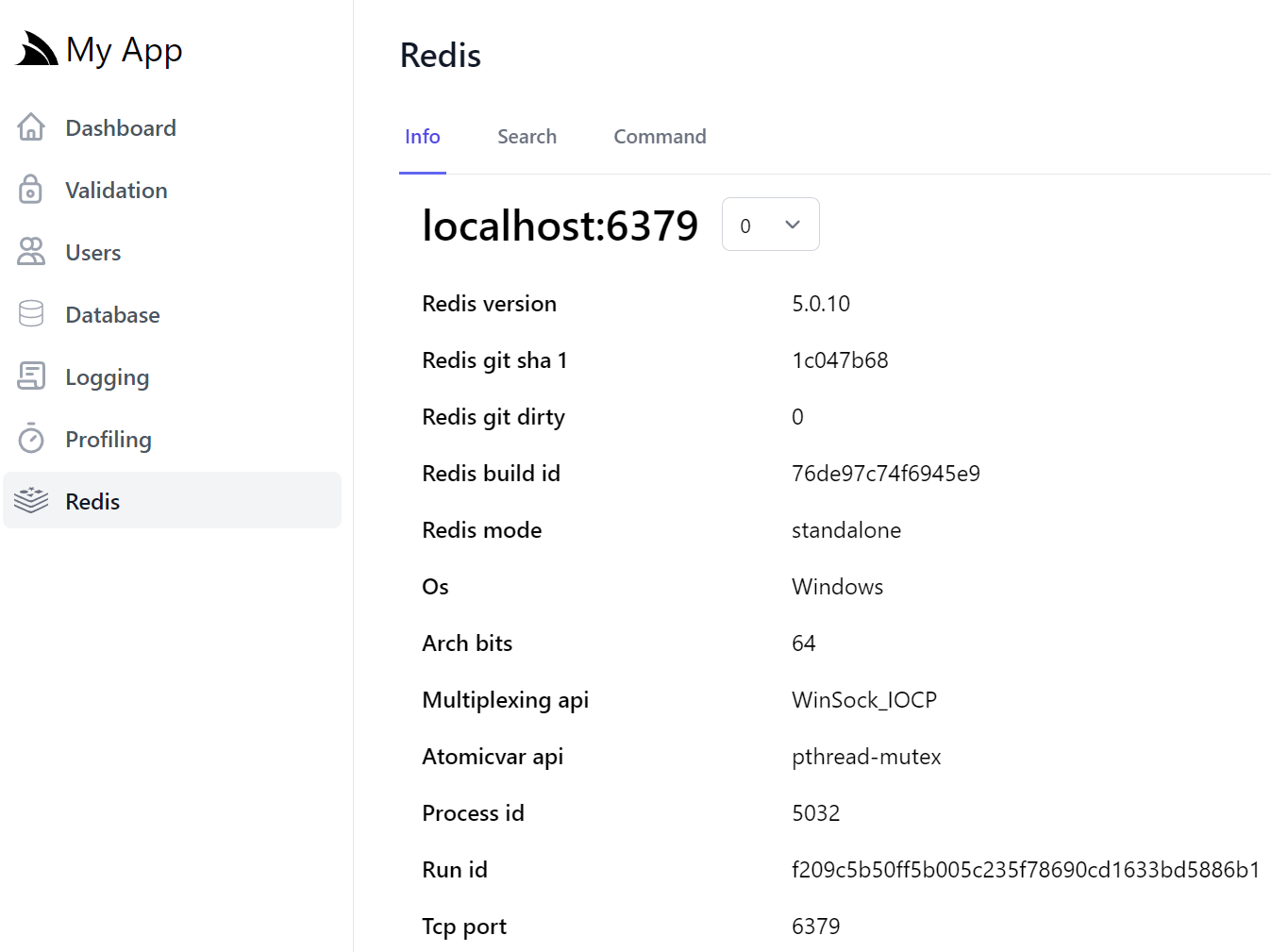
Task: Click the Redis mode label
Action: [481, 530]
